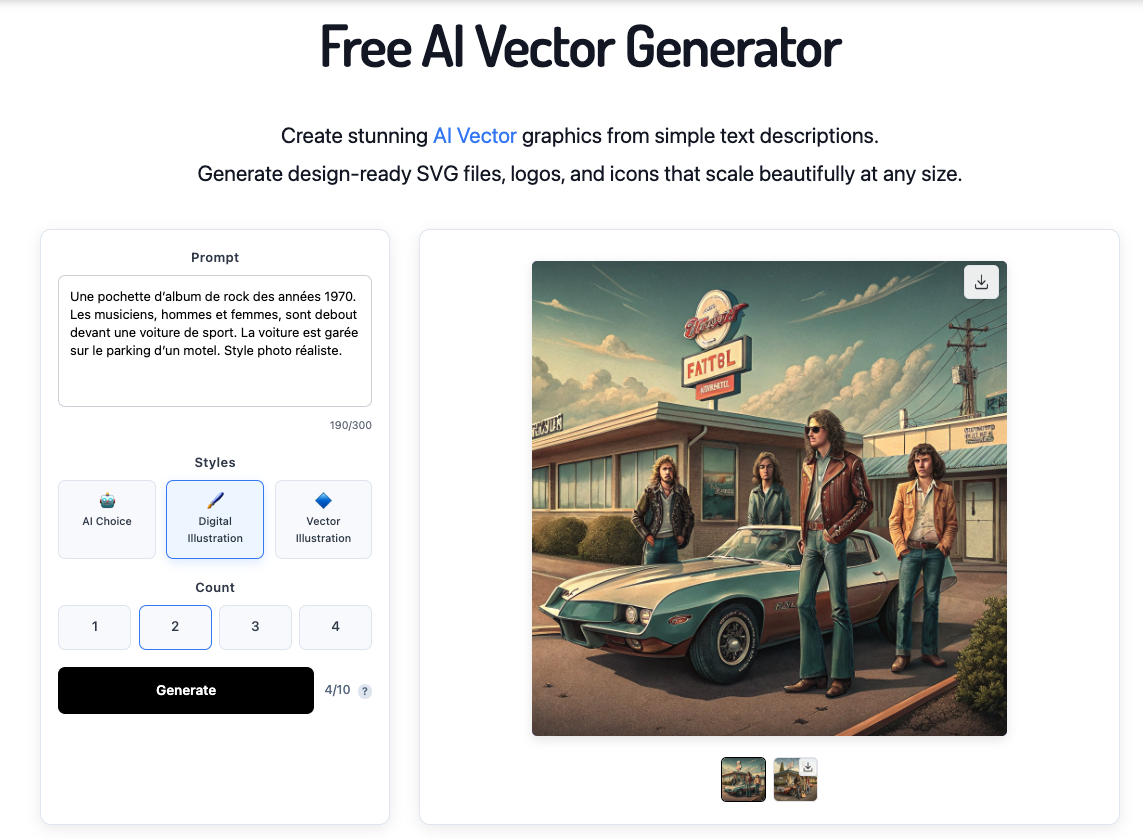Click the Digital Illustration pen icon
This screenshot has height=839, width=1143.
[215, 500]
